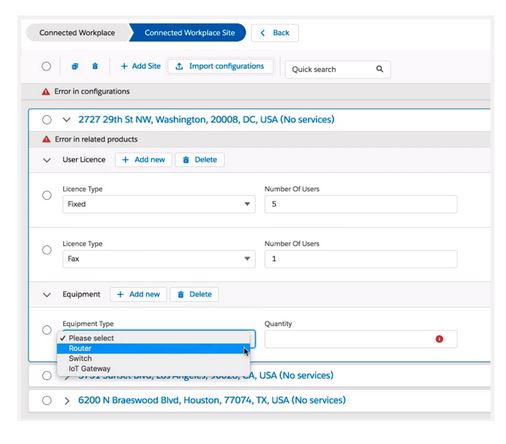Select the Fax licence row radio
The width and height of the screenshot is (506, 444).
coord(47,250)
